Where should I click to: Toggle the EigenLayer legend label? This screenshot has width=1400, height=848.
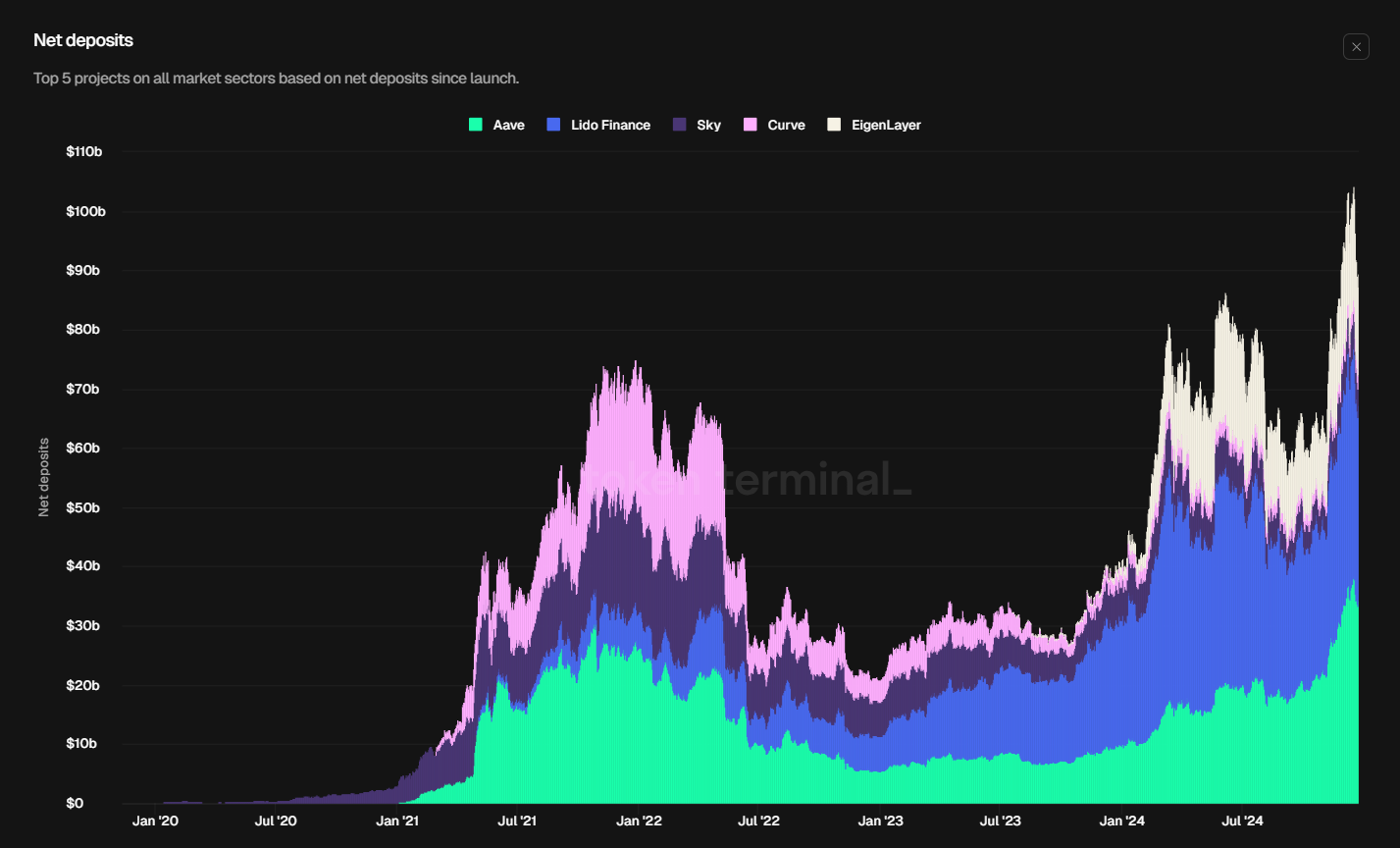886,125
